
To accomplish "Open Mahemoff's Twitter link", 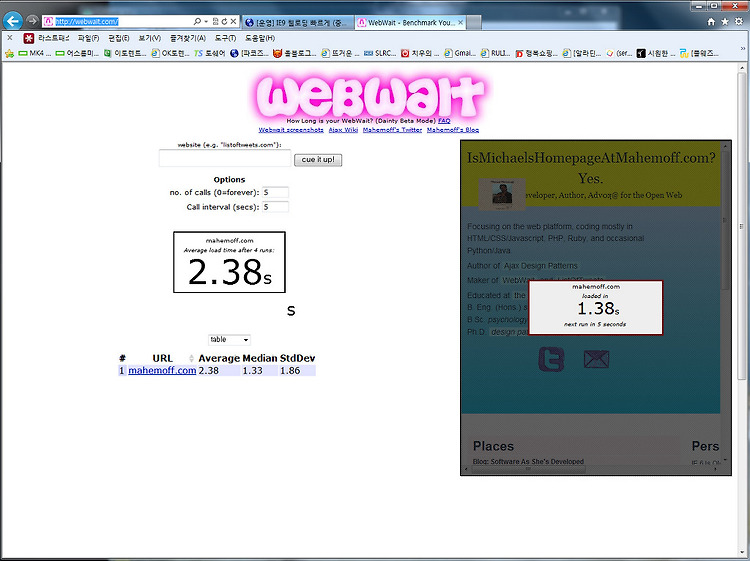I will (x=392, y=130).
